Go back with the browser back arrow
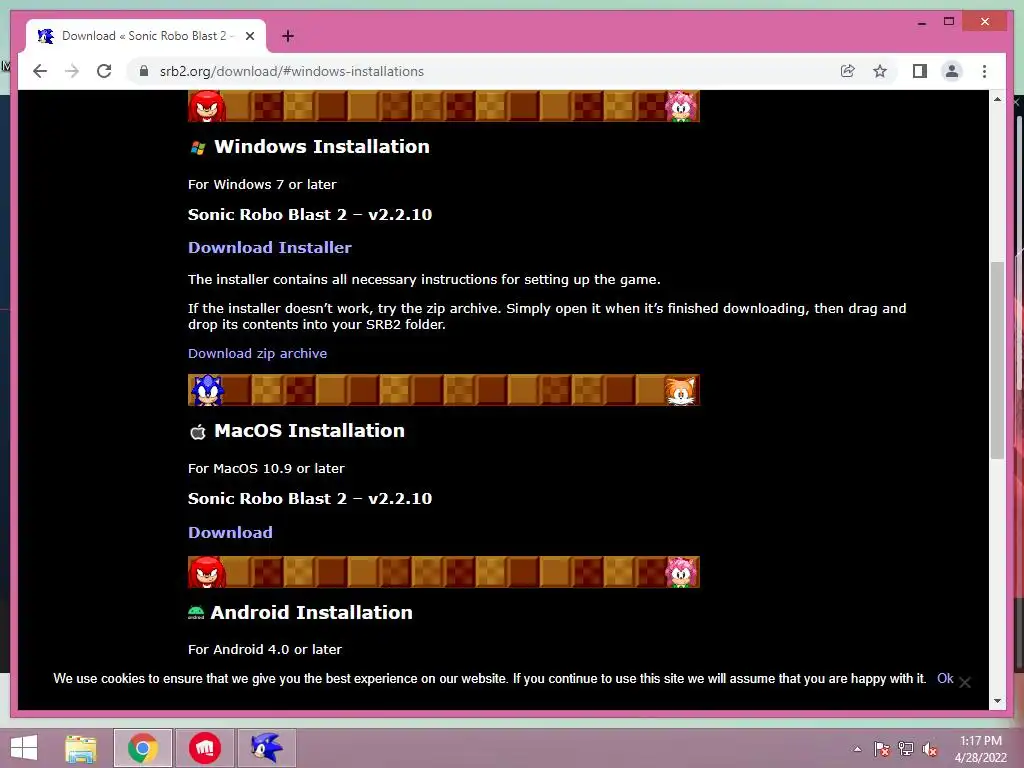 click(40, 71)
